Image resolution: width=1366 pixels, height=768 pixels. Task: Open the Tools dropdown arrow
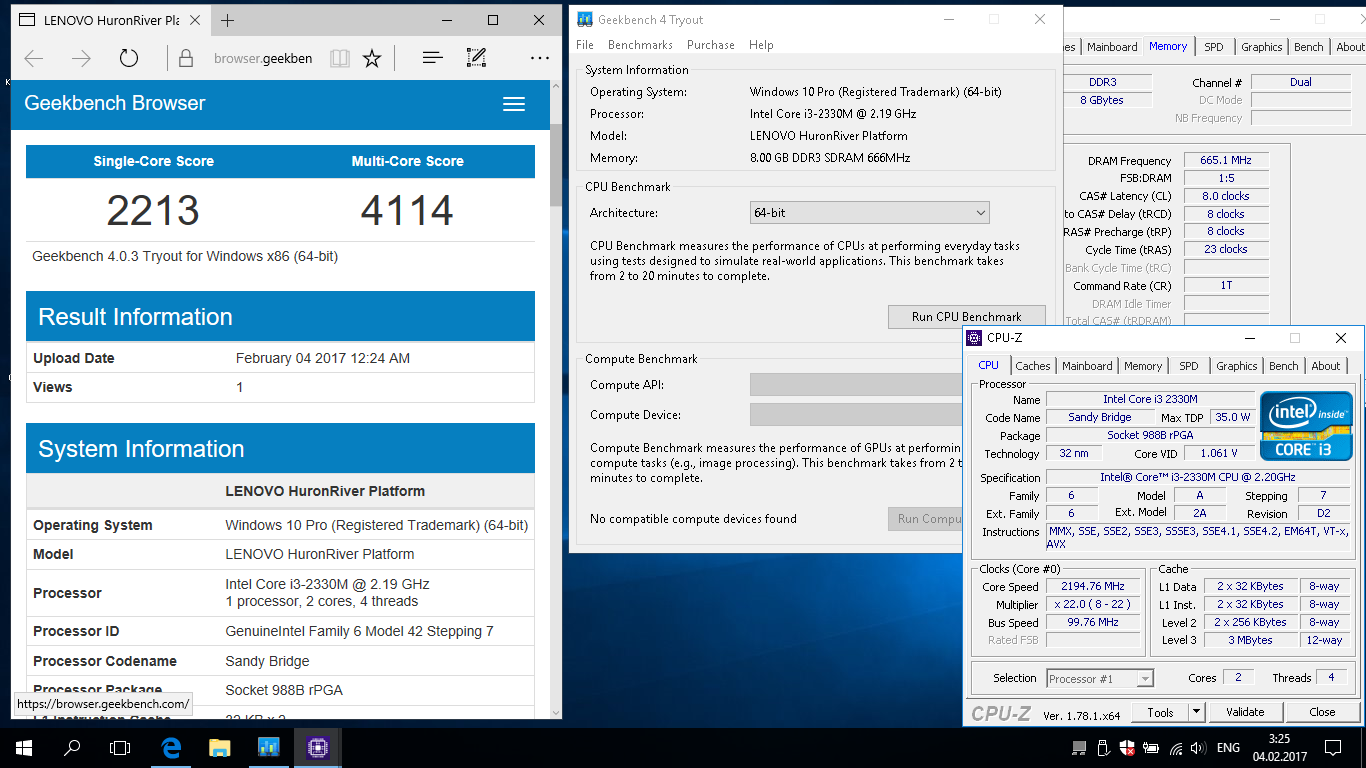1196,712
